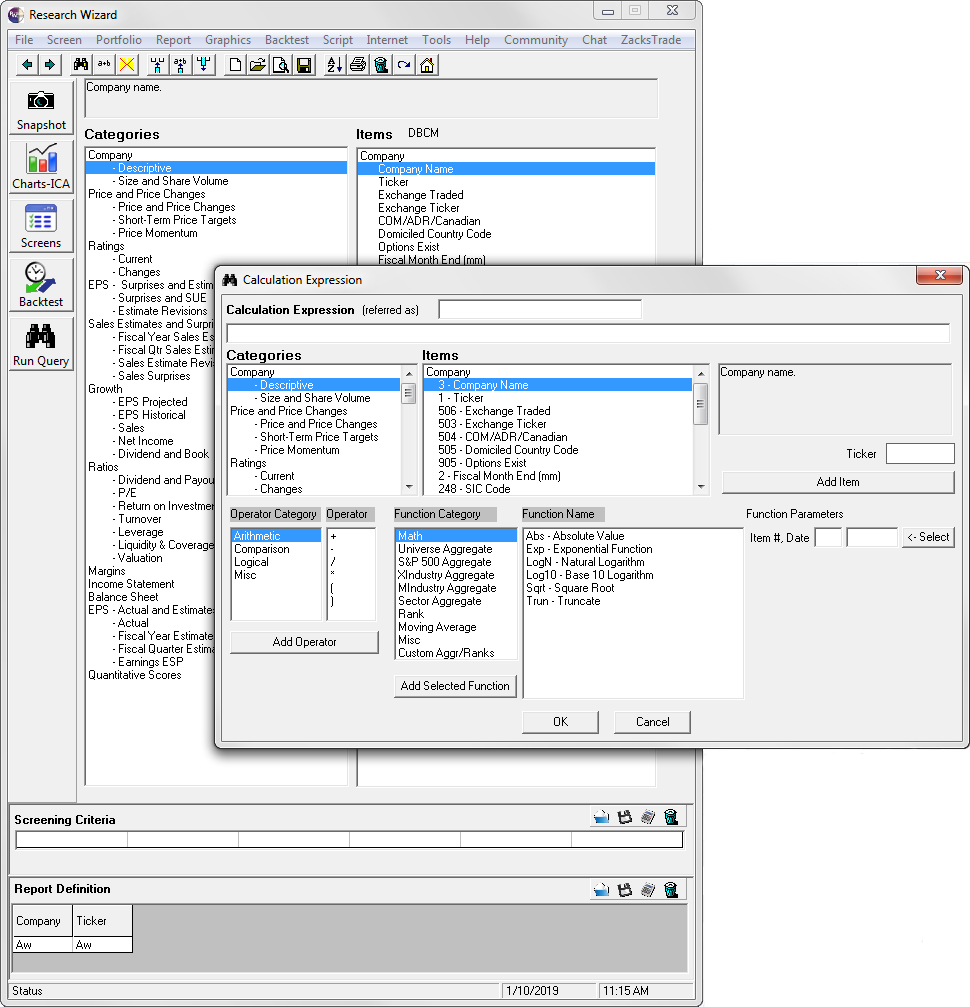Click the trash icon in Screening Criteria header
The height and width of the screenshot is (1007, 970).
pyautogui.click(x=671, y=817)
